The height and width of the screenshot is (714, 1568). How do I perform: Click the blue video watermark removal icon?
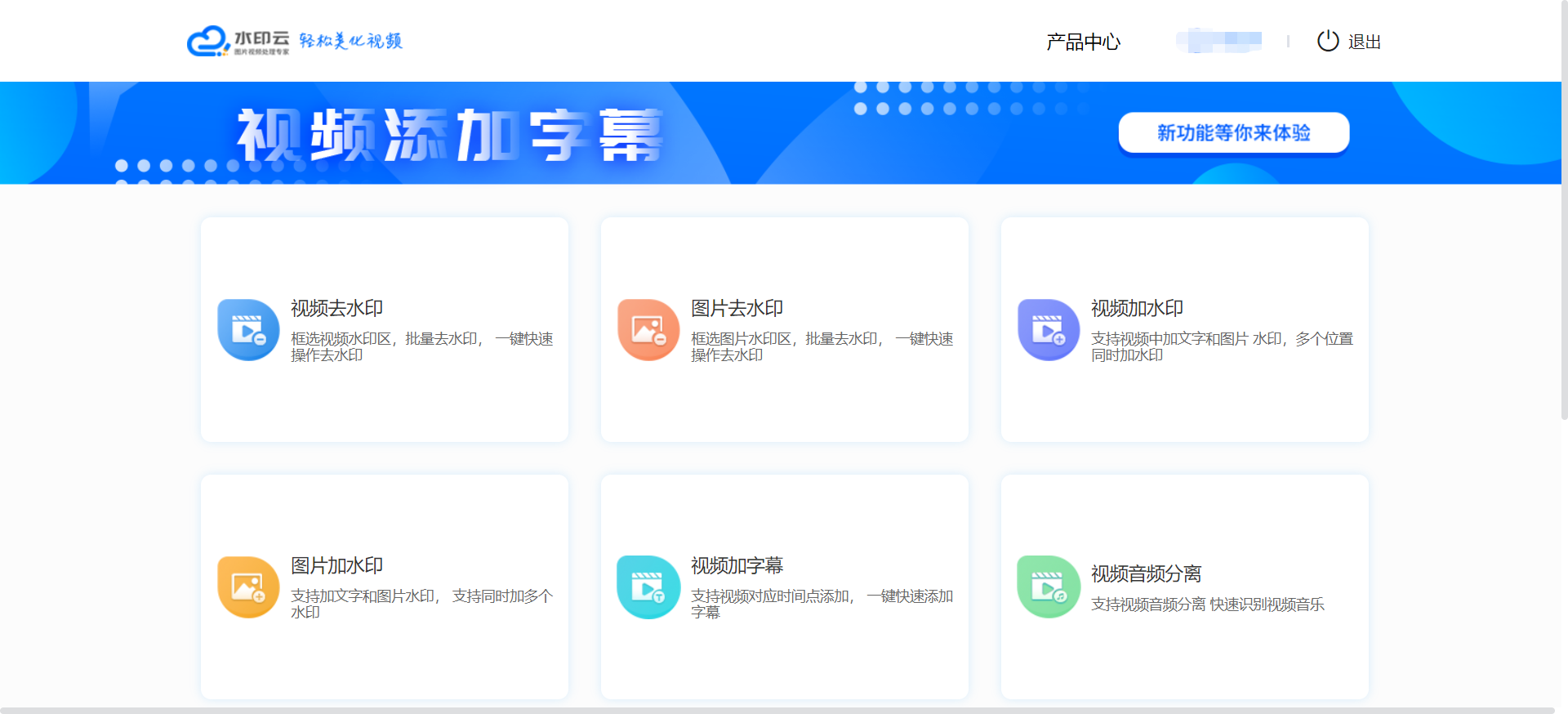coord(248,330)
